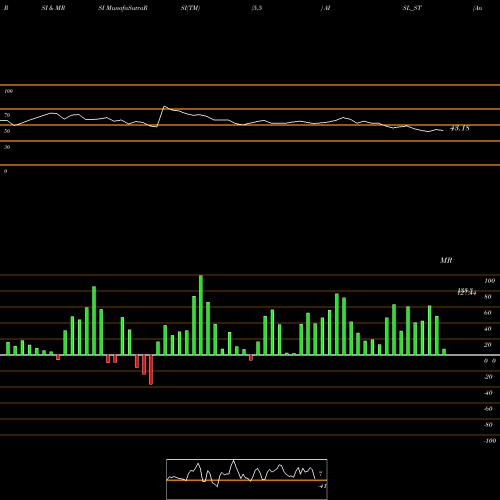Click the tallest green histogram bar
The image size is (500, 500).
pos(201,315)
